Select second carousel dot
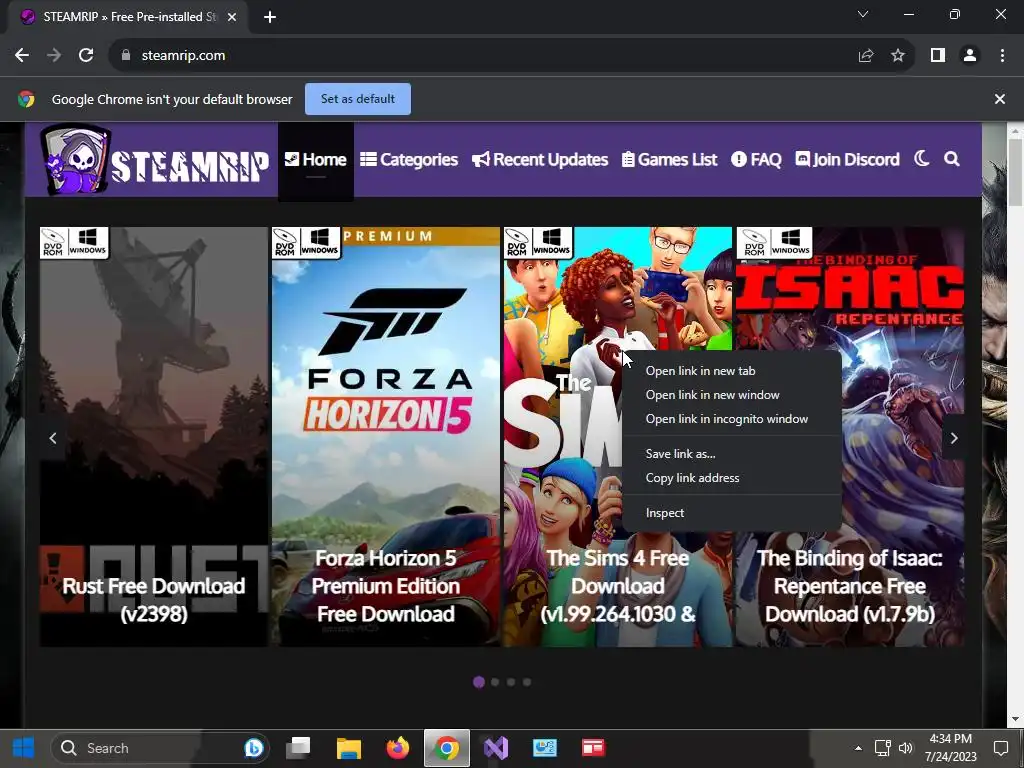 tap(495, 682)
